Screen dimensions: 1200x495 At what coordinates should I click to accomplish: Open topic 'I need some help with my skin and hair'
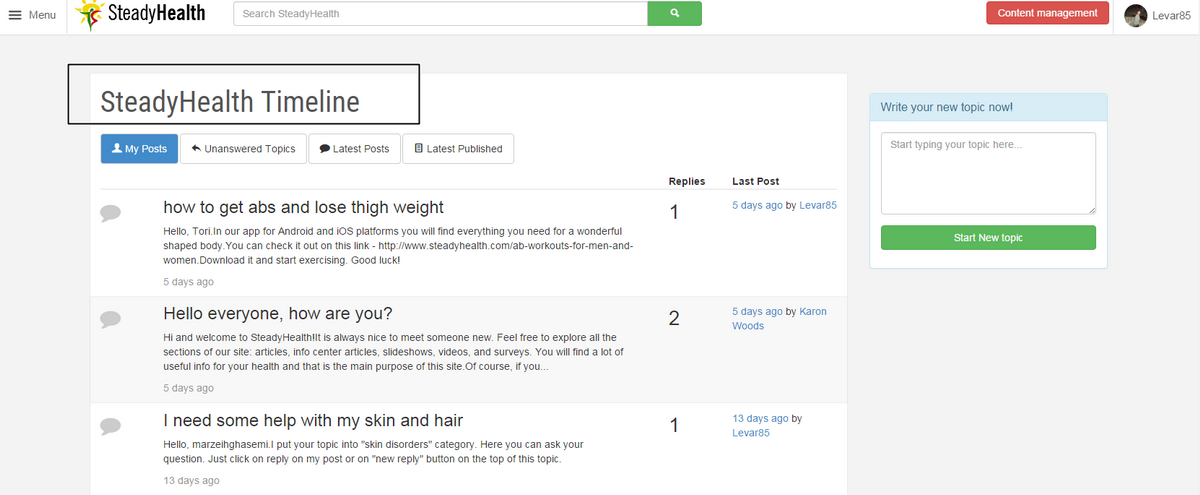point(313,420)
